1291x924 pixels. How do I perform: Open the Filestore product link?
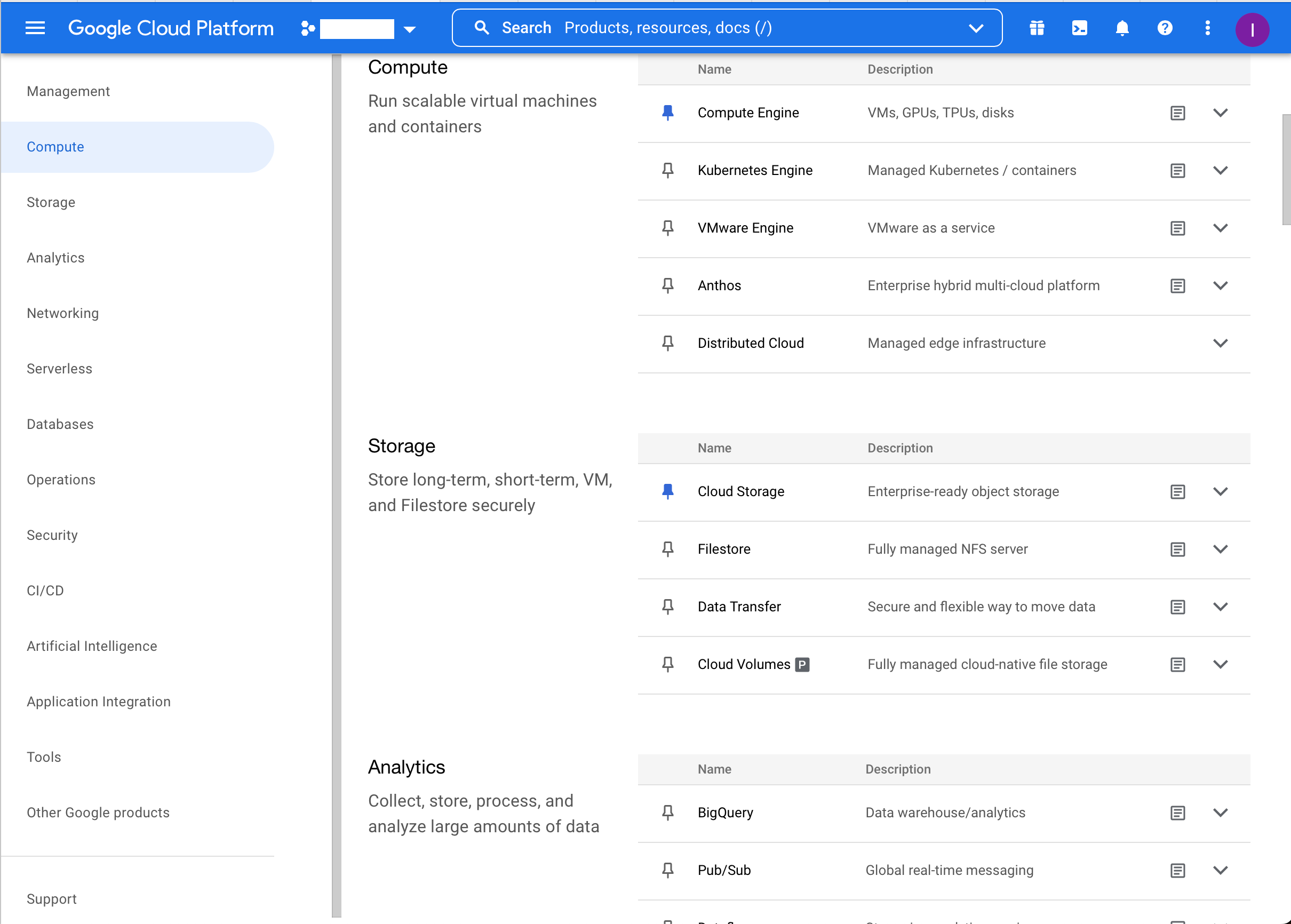click(723, 549)
